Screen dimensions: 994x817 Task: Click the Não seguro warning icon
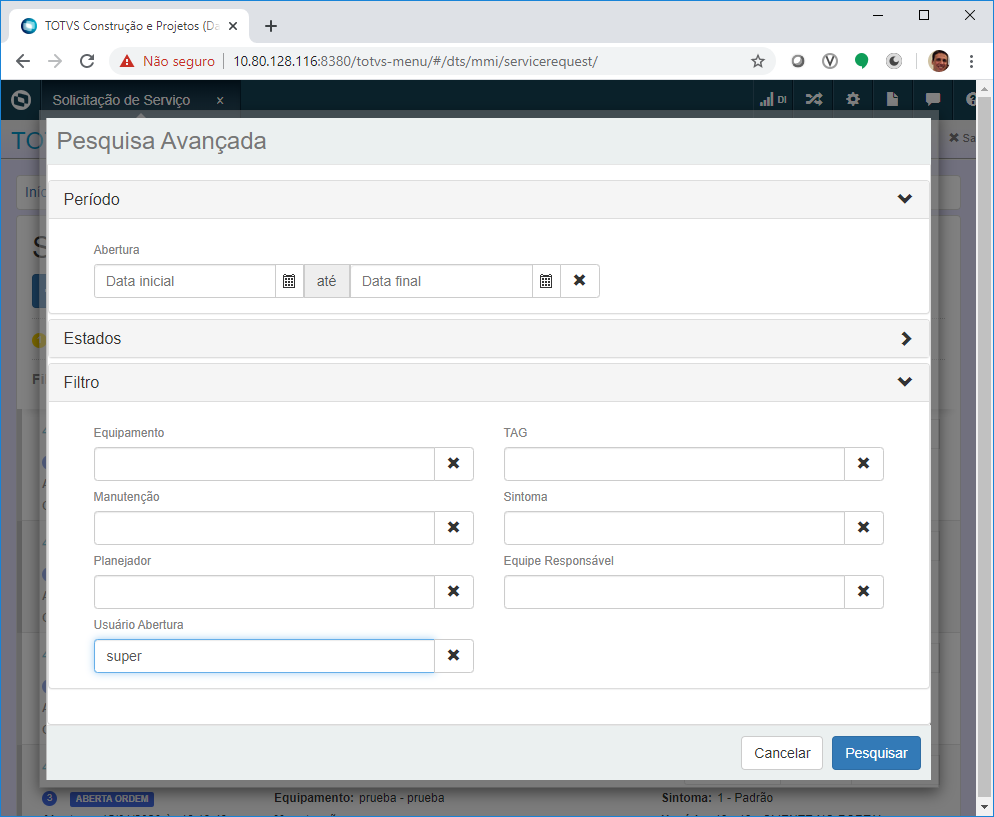(127, 61)
